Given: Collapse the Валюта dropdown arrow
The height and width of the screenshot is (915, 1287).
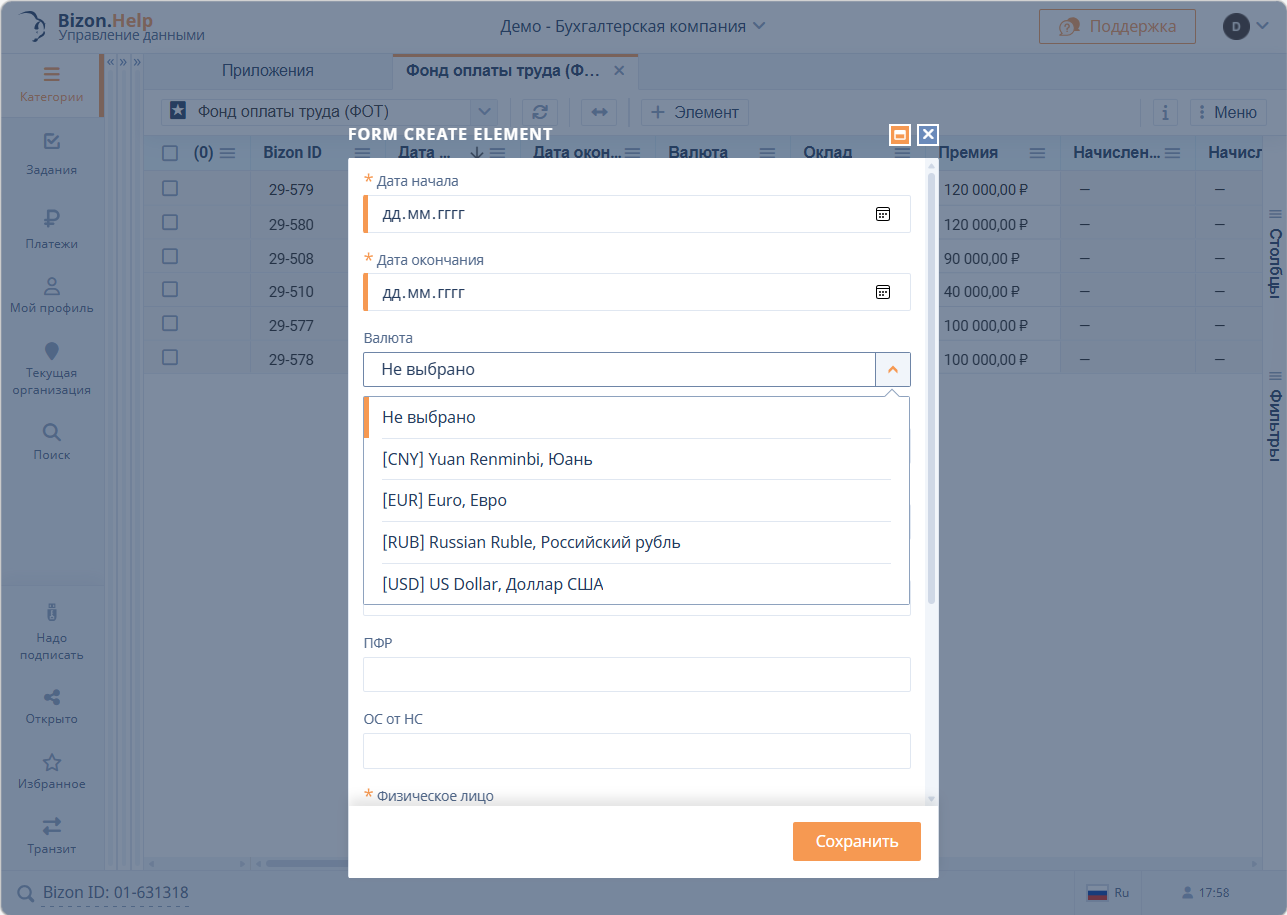Looking at the screenshot, I should 893,369.
